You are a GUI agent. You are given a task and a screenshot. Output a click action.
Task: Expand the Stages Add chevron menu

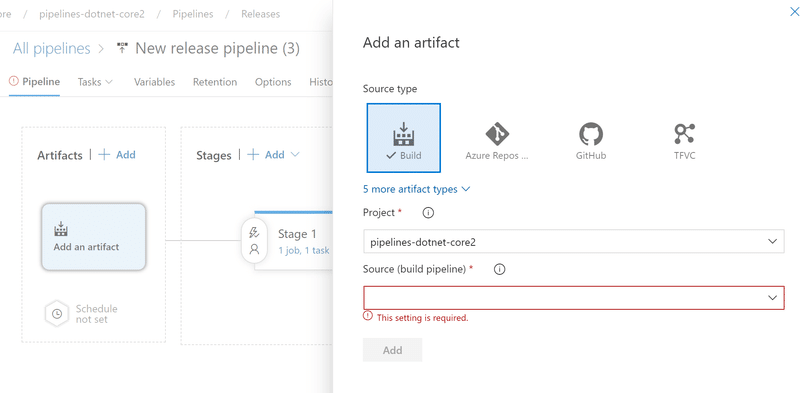(295, 155)
